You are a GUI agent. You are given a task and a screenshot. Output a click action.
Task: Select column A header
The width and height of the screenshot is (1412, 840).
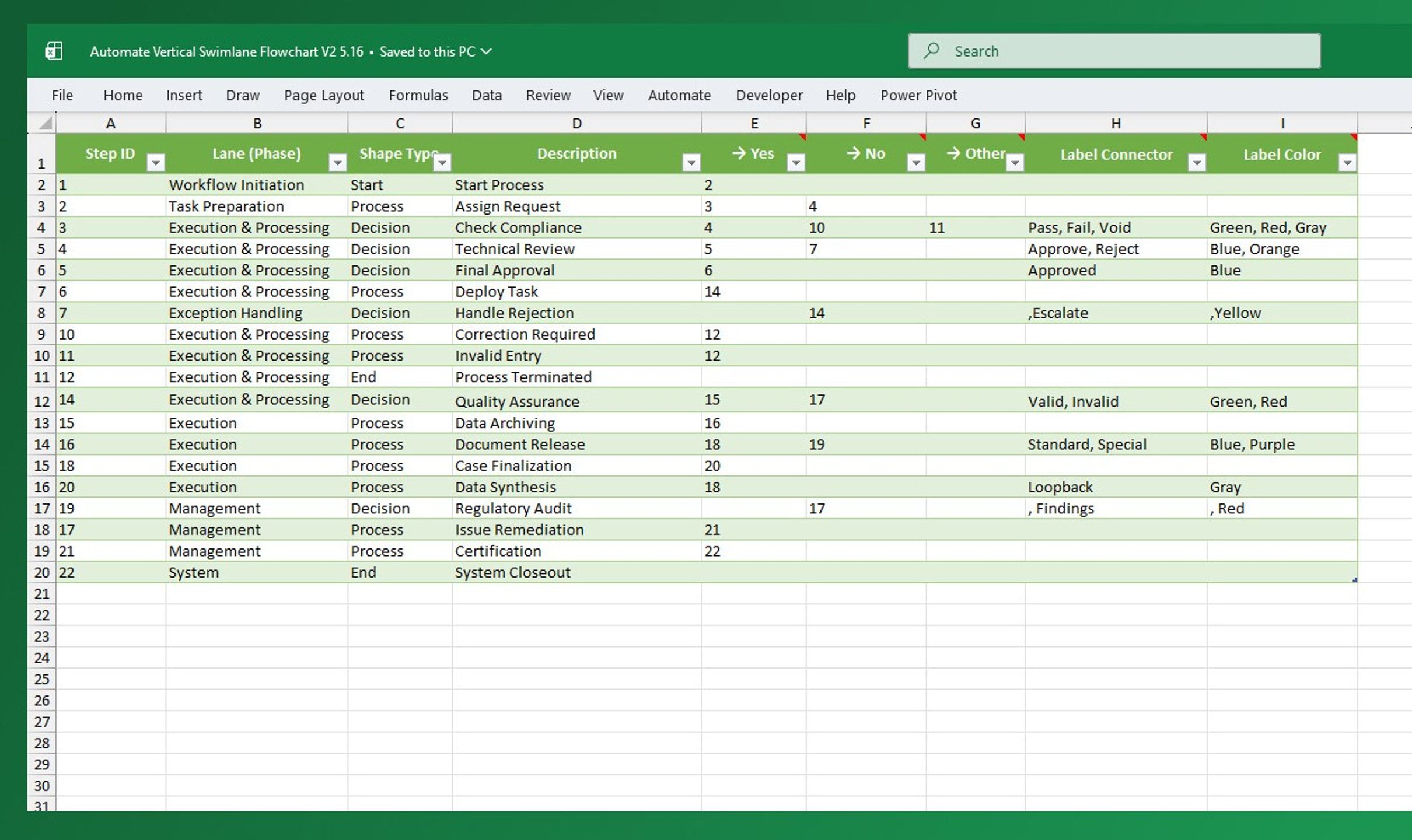[111, 123]
